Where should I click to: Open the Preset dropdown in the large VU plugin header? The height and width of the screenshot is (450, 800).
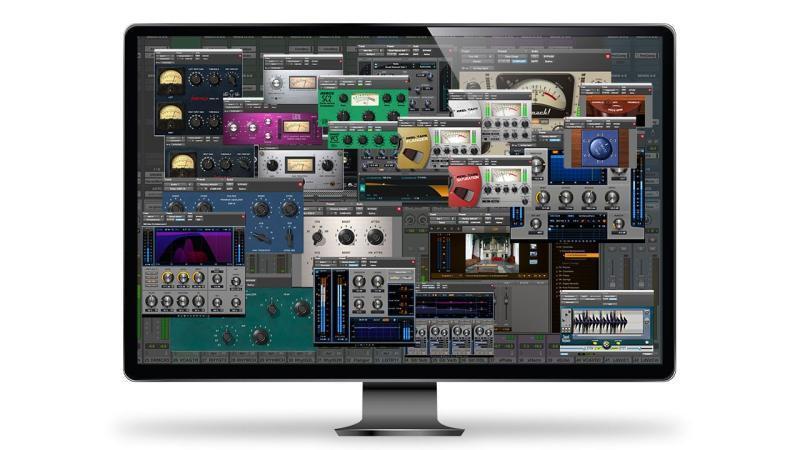(x=512, y=56)
